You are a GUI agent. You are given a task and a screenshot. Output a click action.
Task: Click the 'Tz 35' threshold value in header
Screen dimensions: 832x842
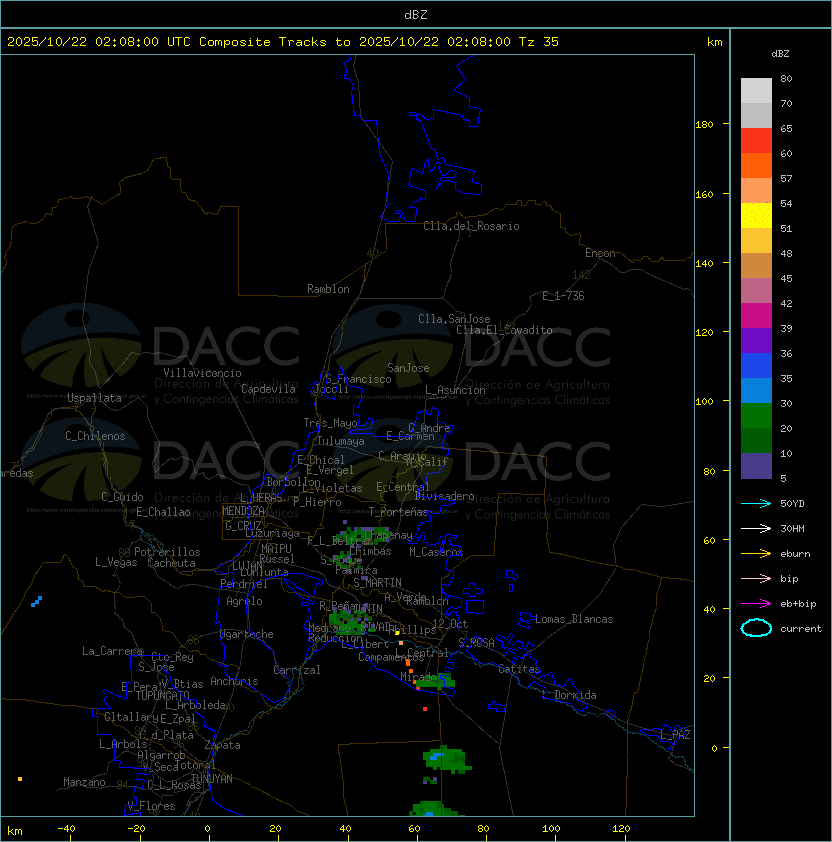(x=539, y=42)
